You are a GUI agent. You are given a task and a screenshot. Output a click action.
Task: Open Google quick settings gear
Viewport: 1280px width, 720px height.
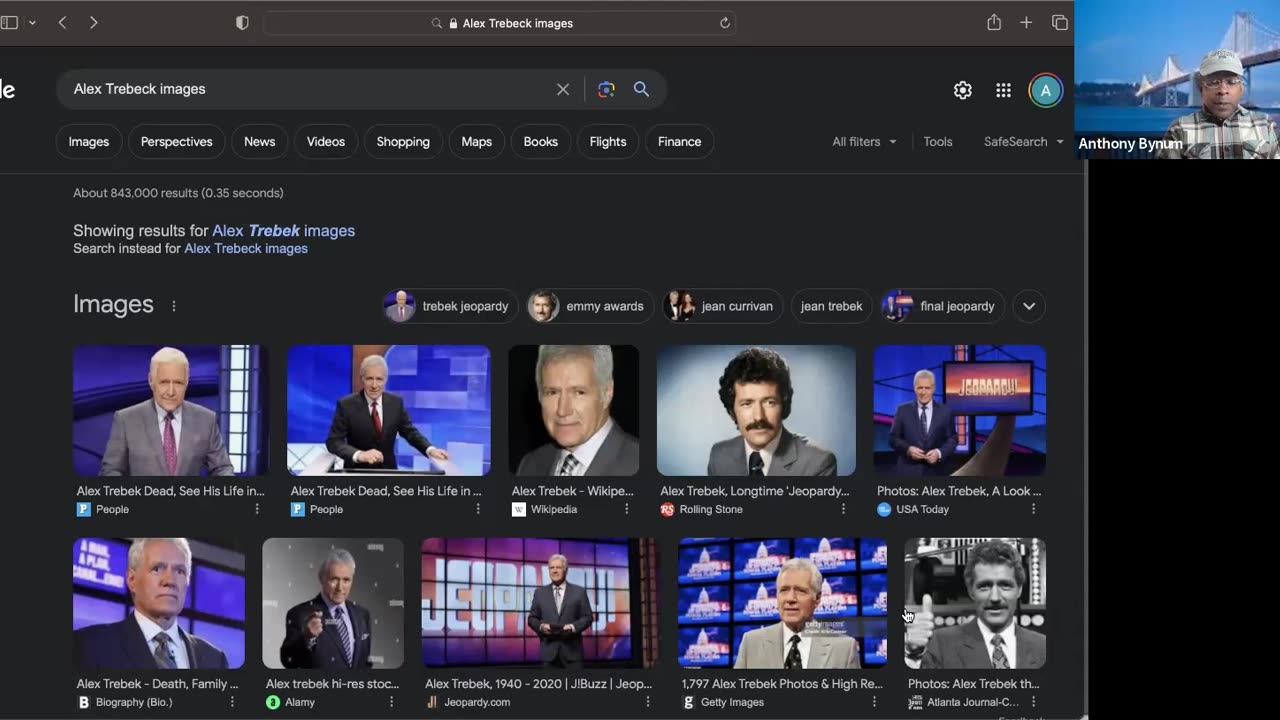coord(962,90)
